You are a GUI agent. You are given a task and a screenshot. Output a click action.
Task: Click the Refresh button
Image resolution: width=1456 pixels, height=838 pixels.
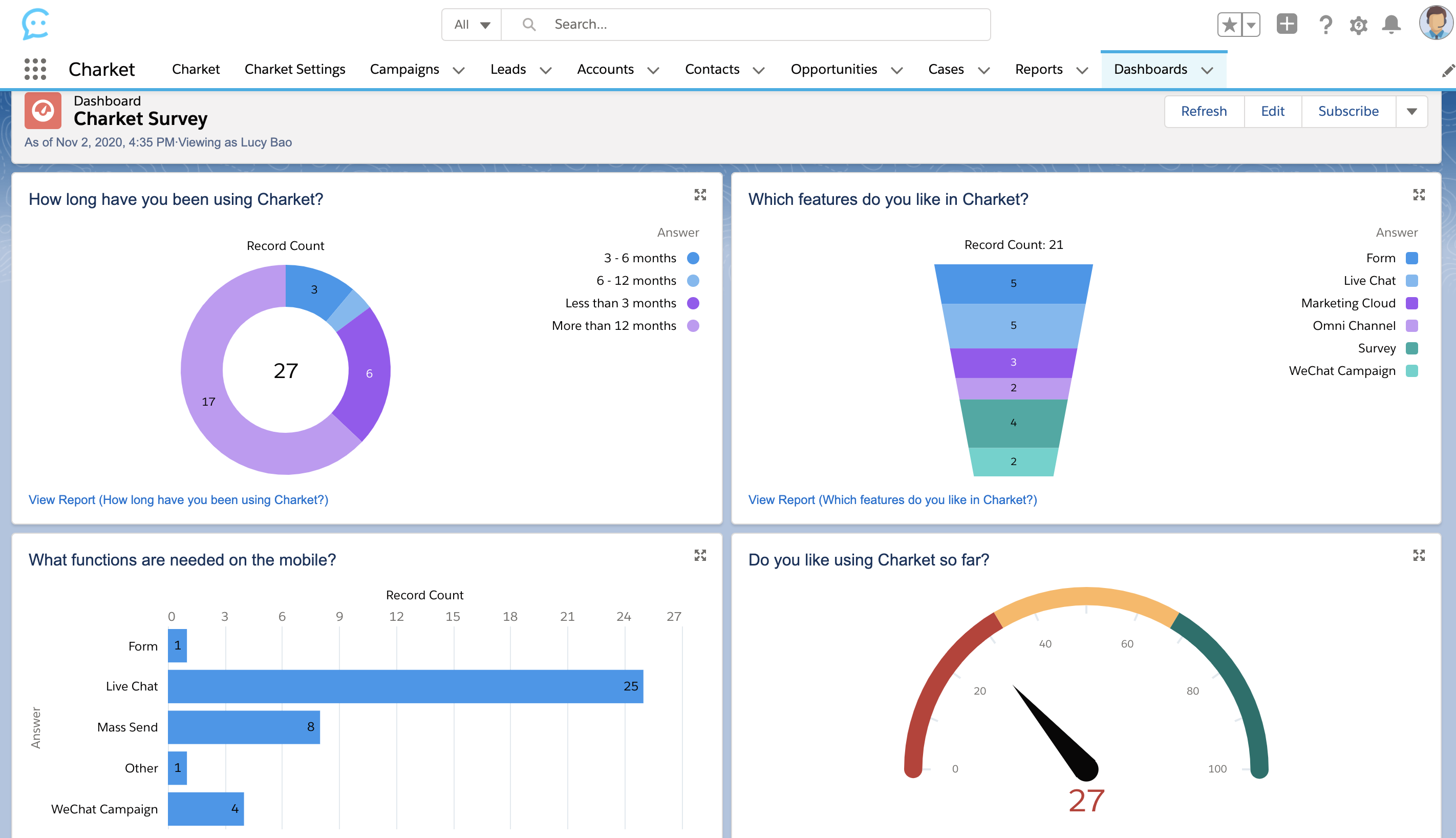click(1204, 111)
